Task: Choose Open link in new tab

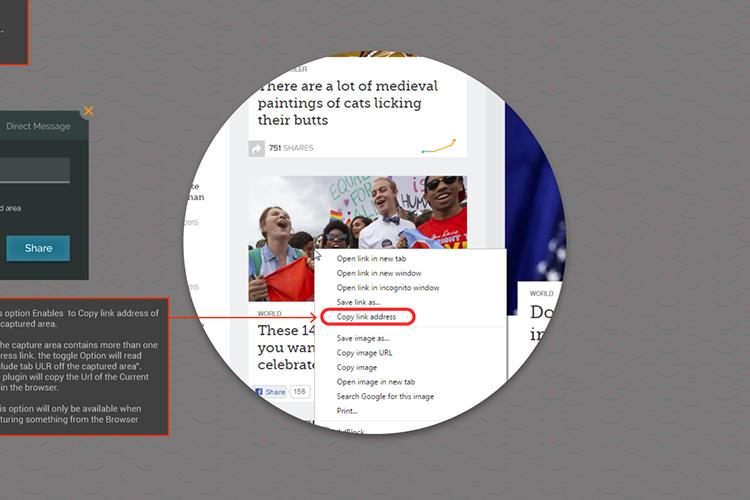Action: pos(371,259)
